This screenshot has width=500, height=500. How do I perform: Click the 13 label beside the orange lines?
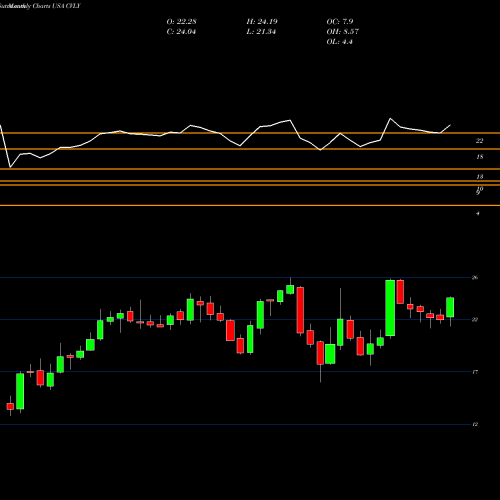(x=479, y=177)
